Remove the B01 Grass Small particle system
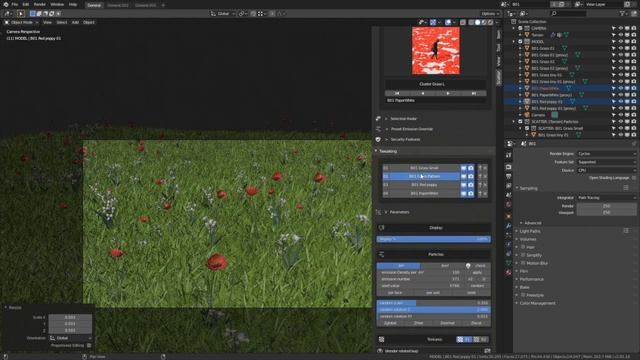 tap(485, 168)
